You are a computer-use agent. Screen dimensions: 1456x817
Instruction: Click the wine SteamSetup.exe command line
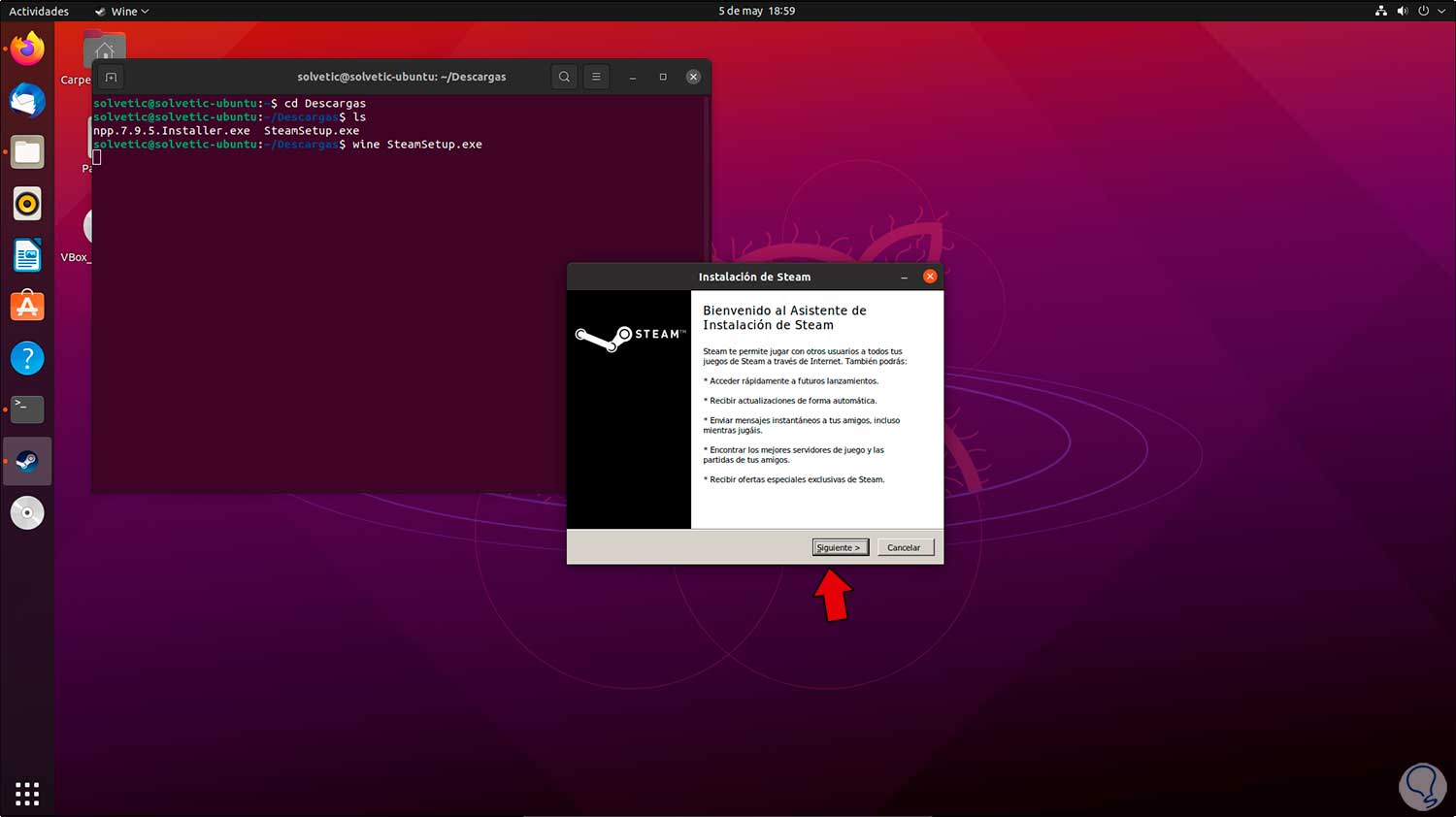click(x=417, y=145)
